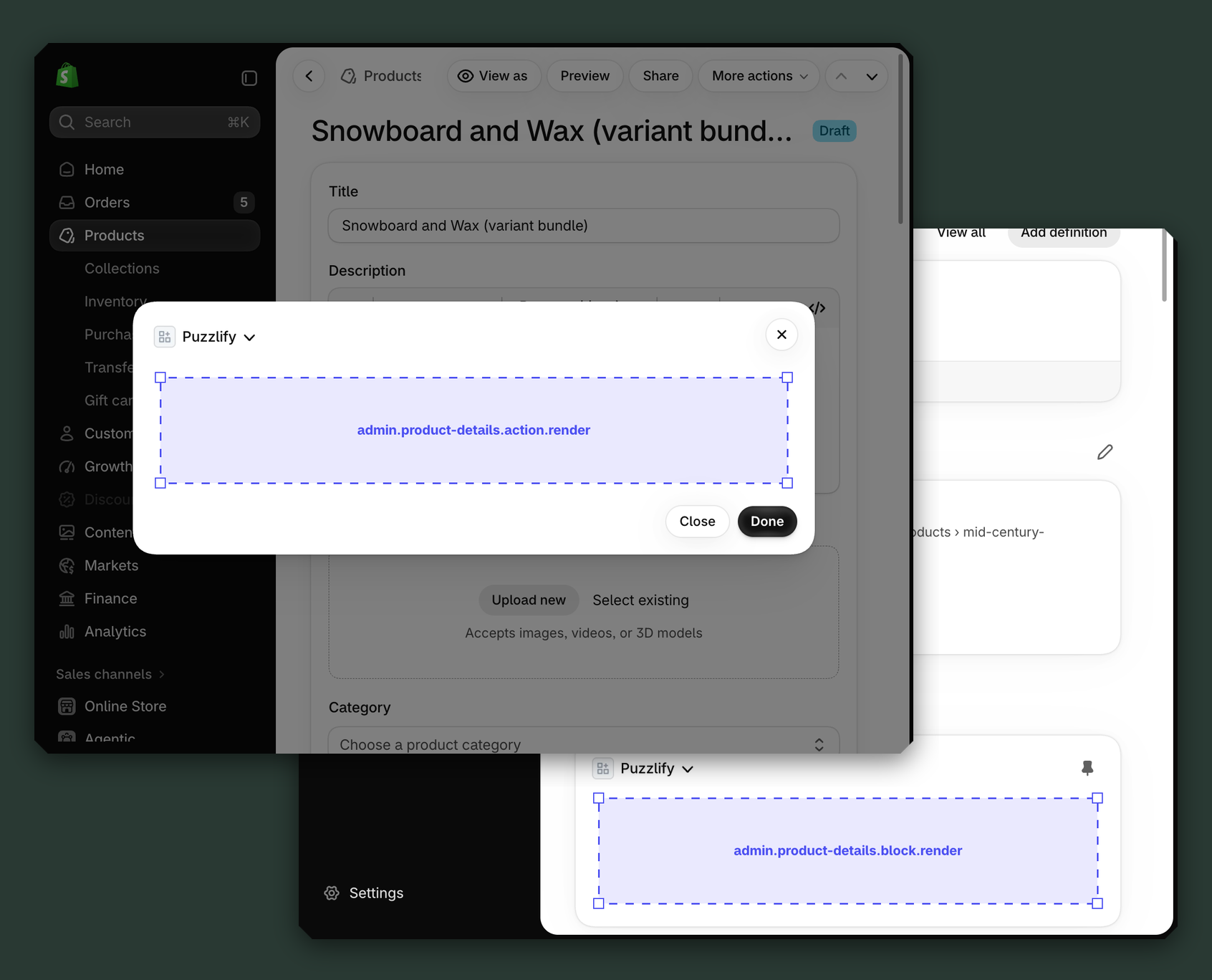Close the Puzzlify modal with X
1212x980 pixels.
(x=781, y=335)
